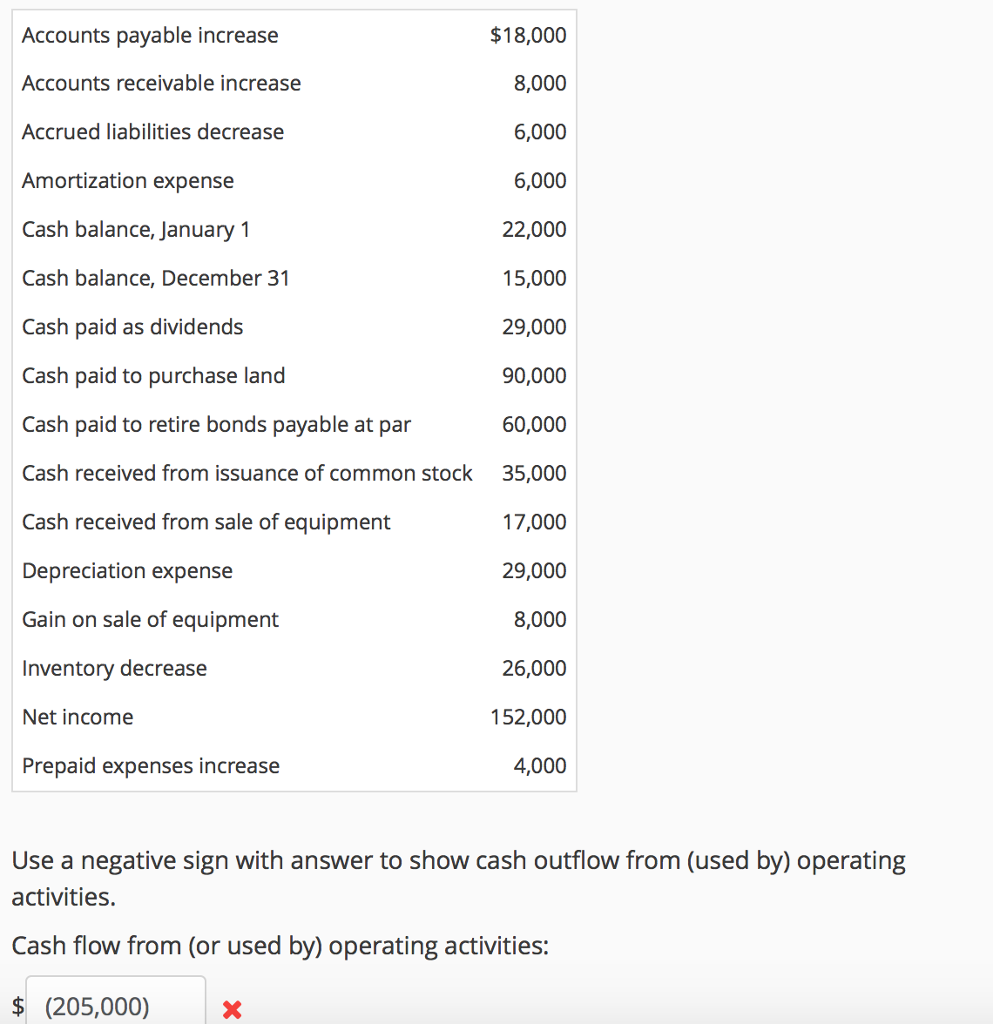Image resolution: width=993 pixels, height=1024 pixels.
Task: Click the red X incorrect answer icon
Action: pos(232,1009)
